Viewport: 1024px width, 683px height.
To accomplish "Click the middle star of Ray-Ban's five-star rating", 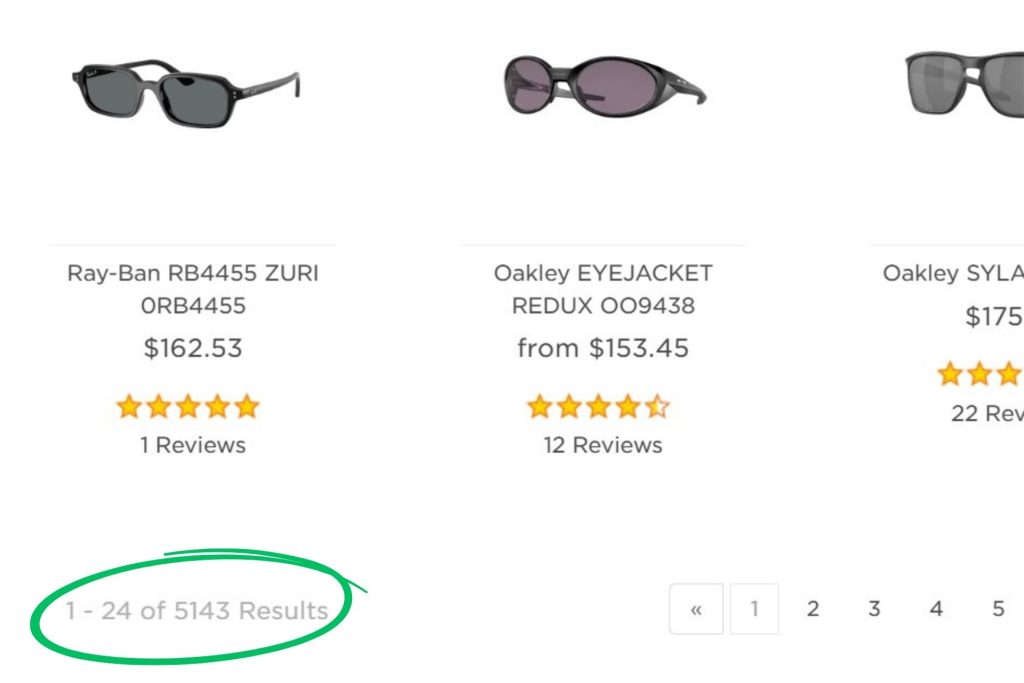I will tap(189, 406).
